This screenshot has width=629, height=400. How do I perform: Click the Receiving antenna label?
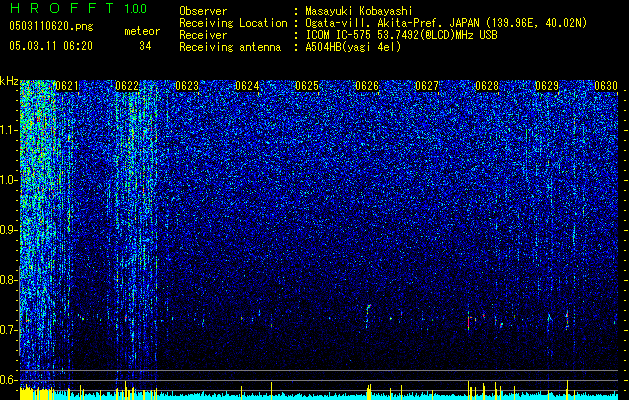(230, 47)
